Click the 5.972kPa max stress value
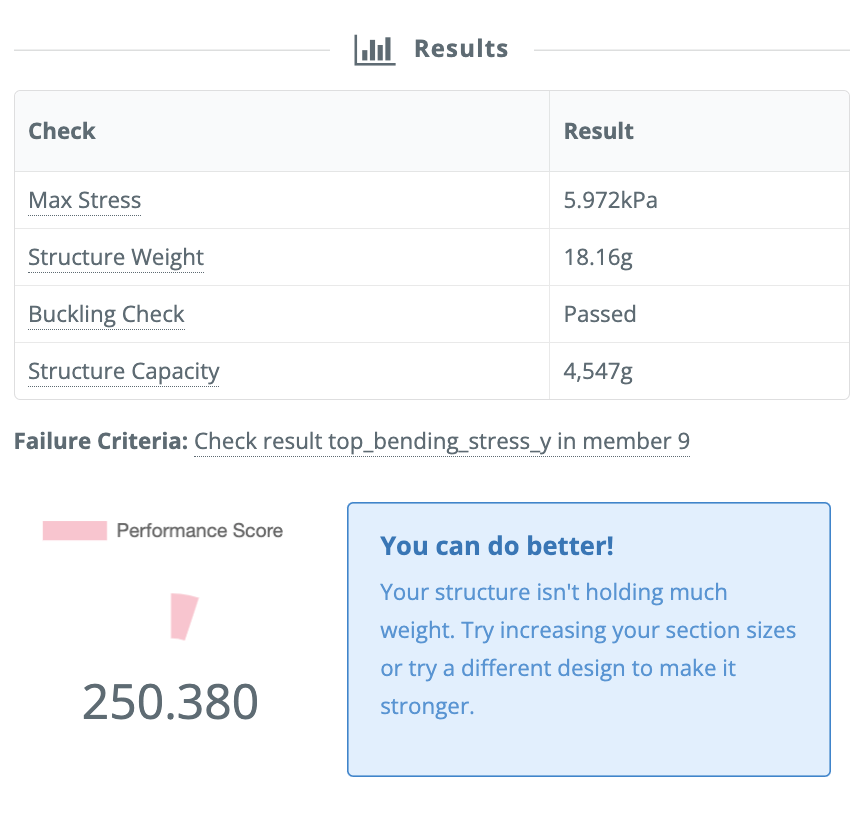This screenshot has height=818, width=866. click(x=610, y=201)
